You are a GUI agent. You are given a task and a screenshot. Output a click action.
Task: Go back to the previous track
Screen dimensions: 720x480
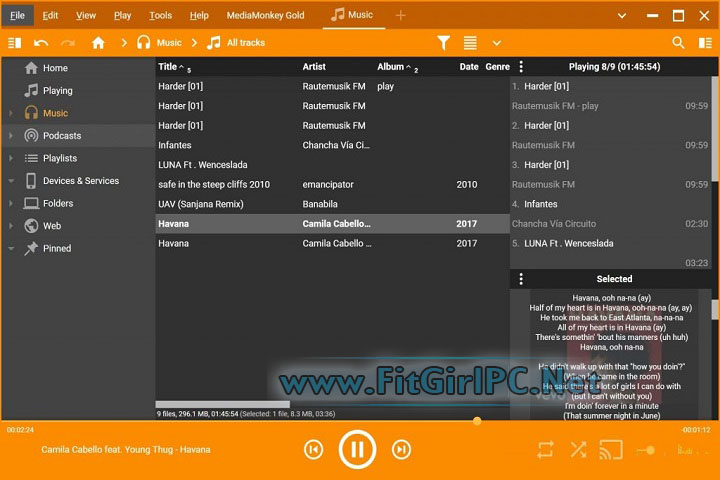(x=313, y=450)
